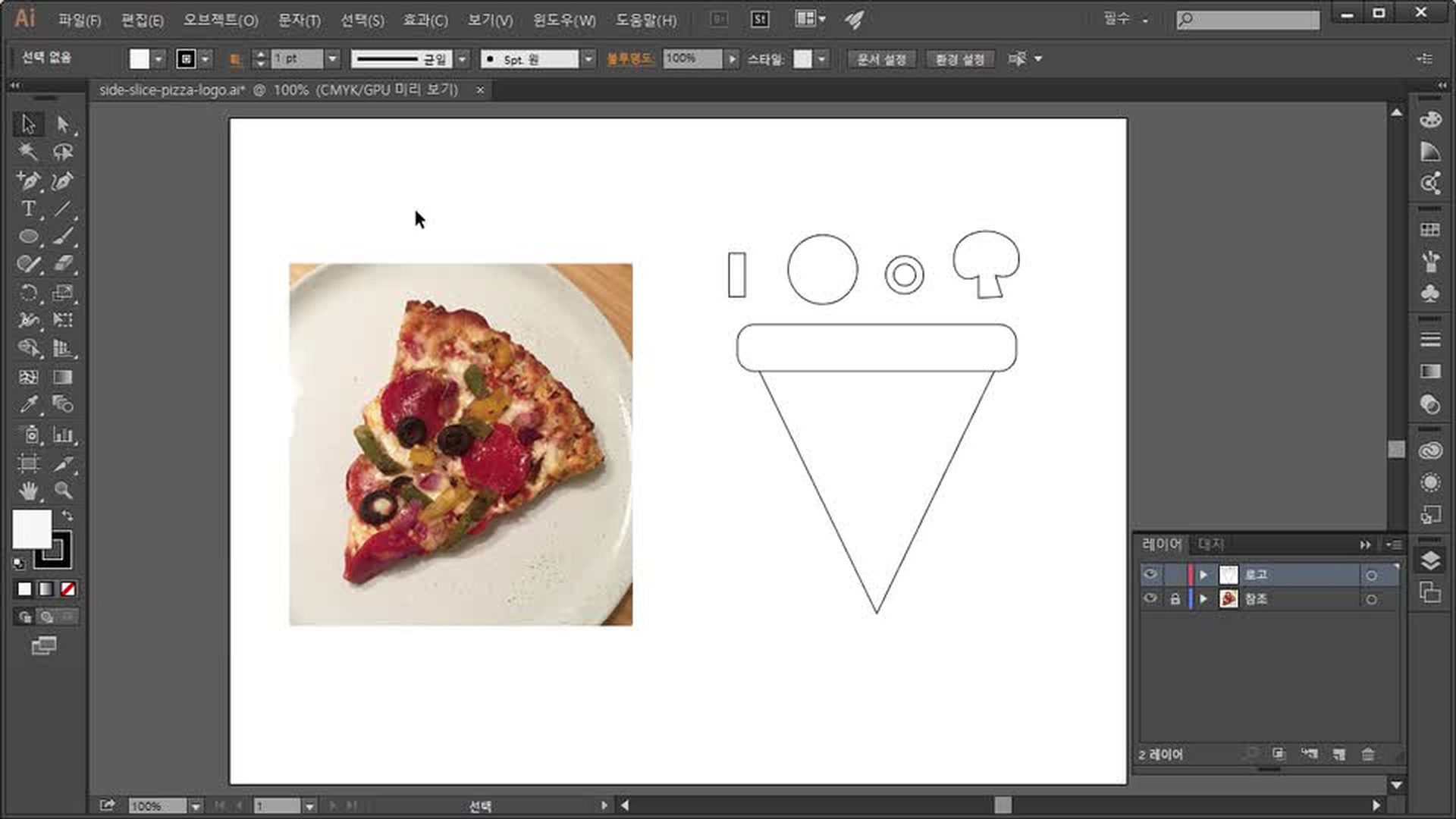
Task: Click the delete layer trash icon
Action: coord(1368,754)
